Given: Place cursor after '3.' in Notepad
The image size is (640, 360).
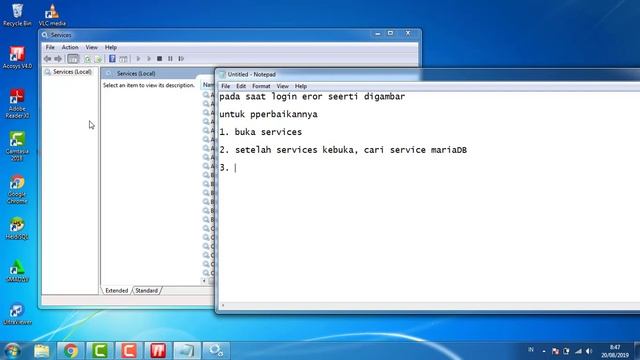Looking at the screenshot, I should pyautogui.click(x=236, y=168).
